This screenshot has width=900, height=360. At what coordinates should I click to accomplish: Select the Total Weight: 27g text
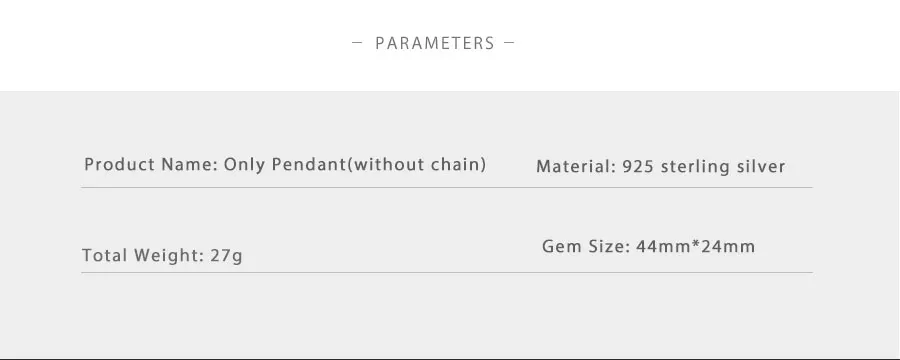(162, 255)
